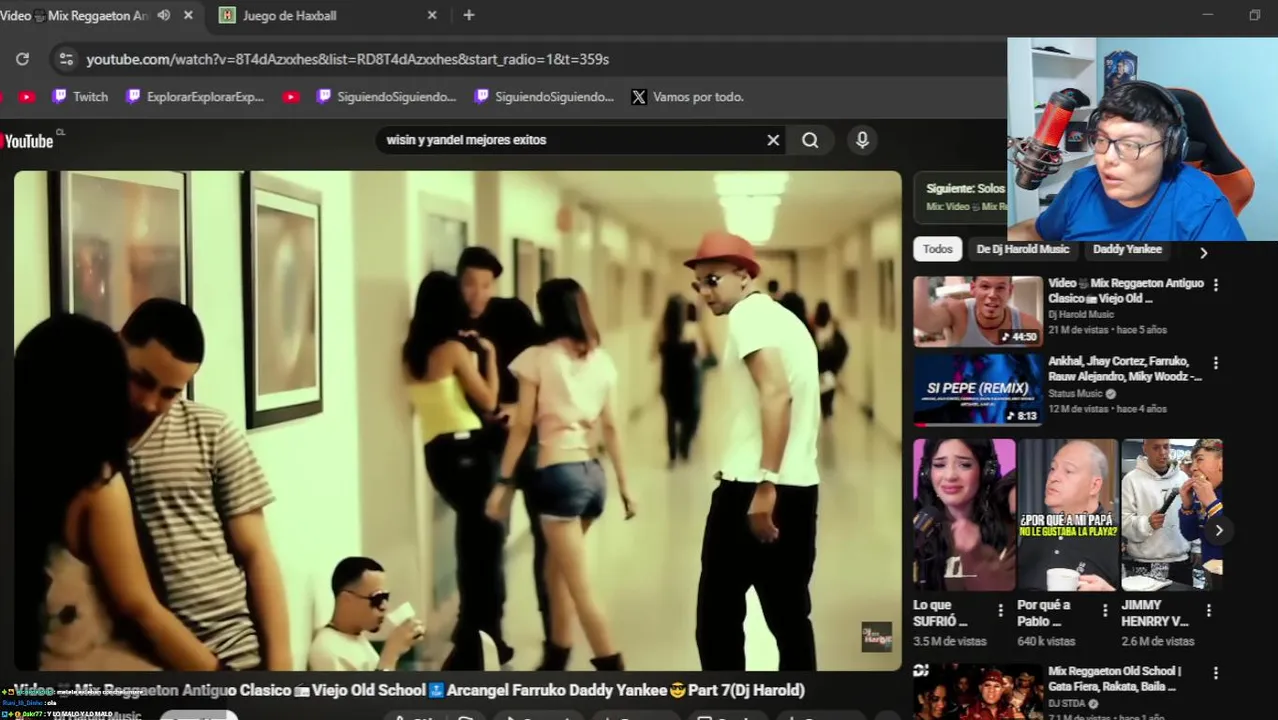The image size is (1278, 720).
Task: Open the Twitch bookmark
Action: (80, 97)
